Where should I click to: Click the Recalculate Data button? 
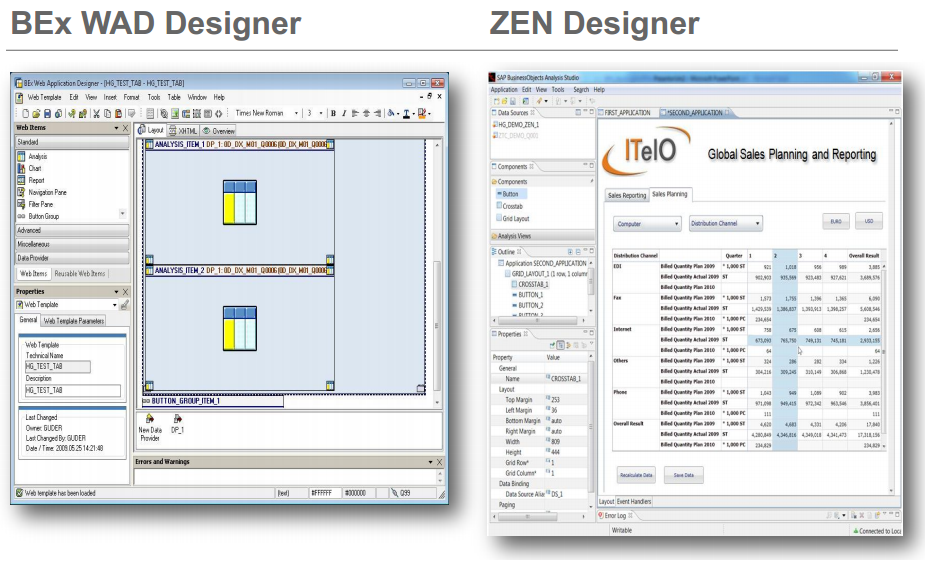click(636, 475)
